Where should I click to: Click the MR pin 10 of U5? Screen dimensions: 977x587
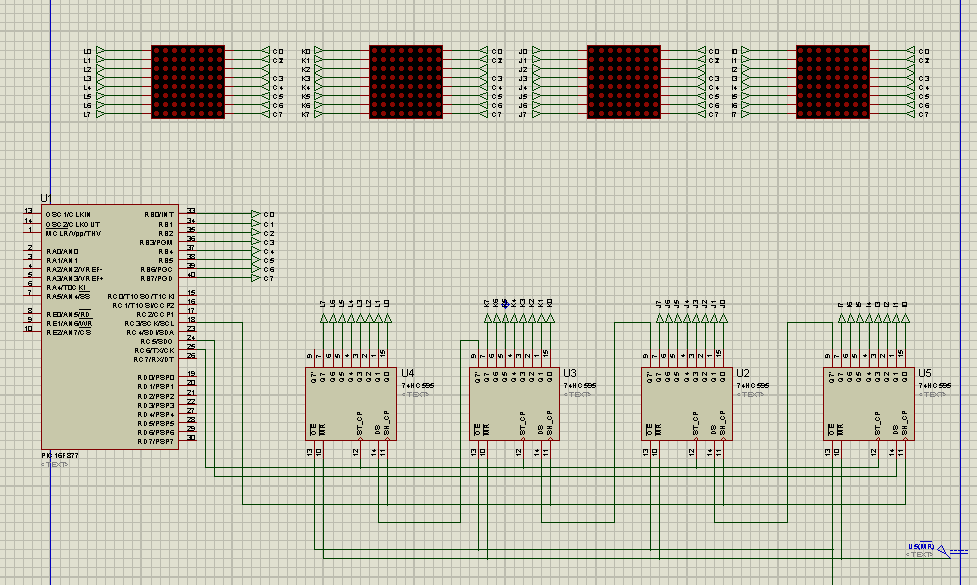pyautogui.click(x=841, y=449)
